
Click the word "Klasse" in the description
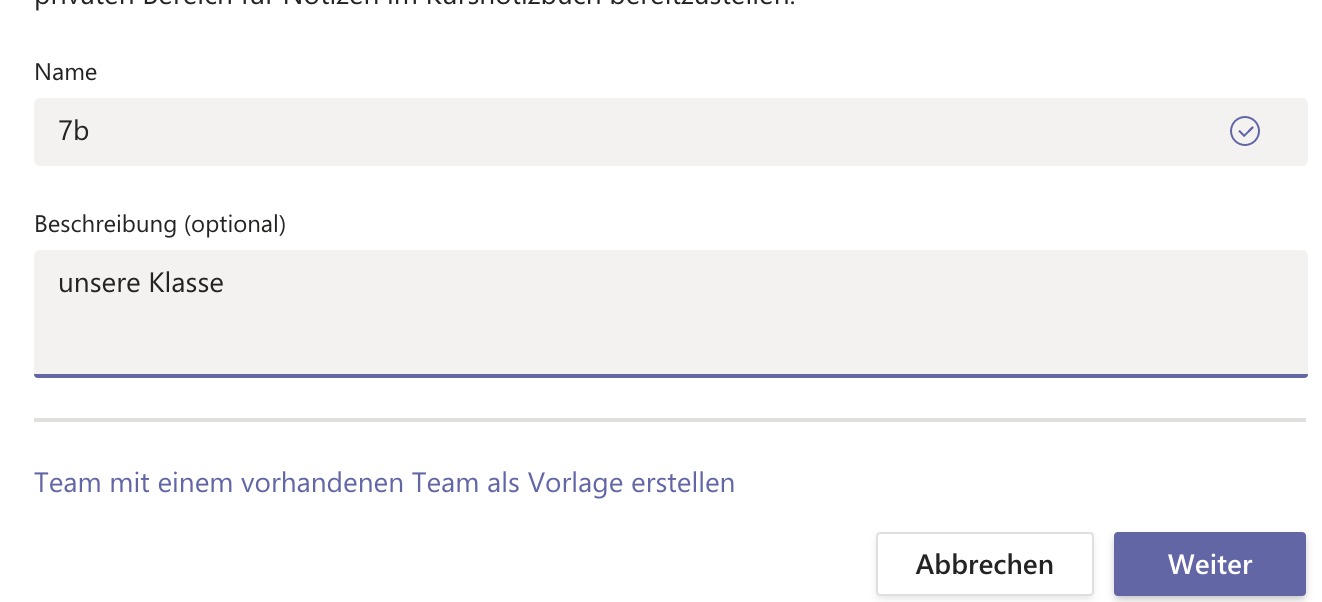(x=186, y=283)
